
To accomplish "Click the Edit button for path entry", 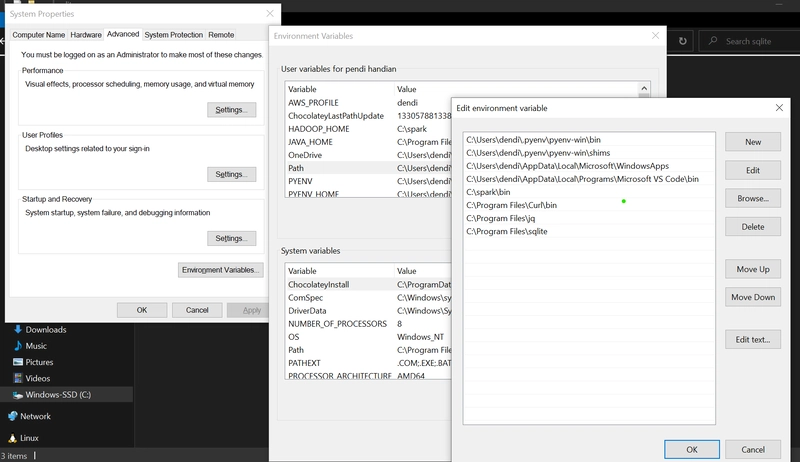I will pos(753,170).
